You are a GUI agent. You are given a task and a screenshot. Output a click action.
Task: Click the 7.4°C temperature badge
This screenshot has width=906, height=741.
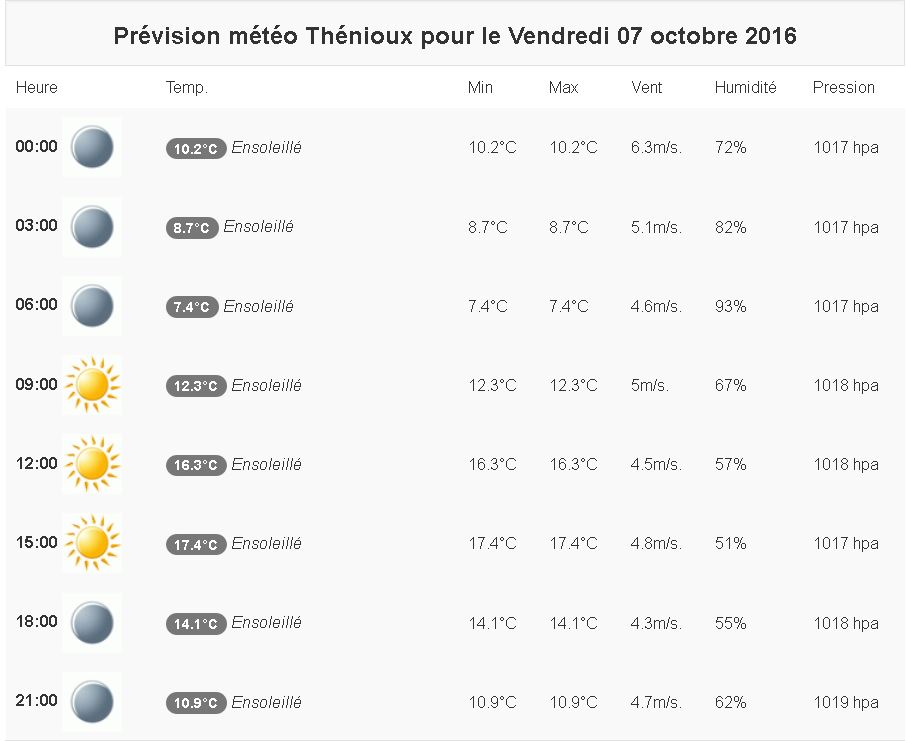pyautogui.click(x=192, y=307)
